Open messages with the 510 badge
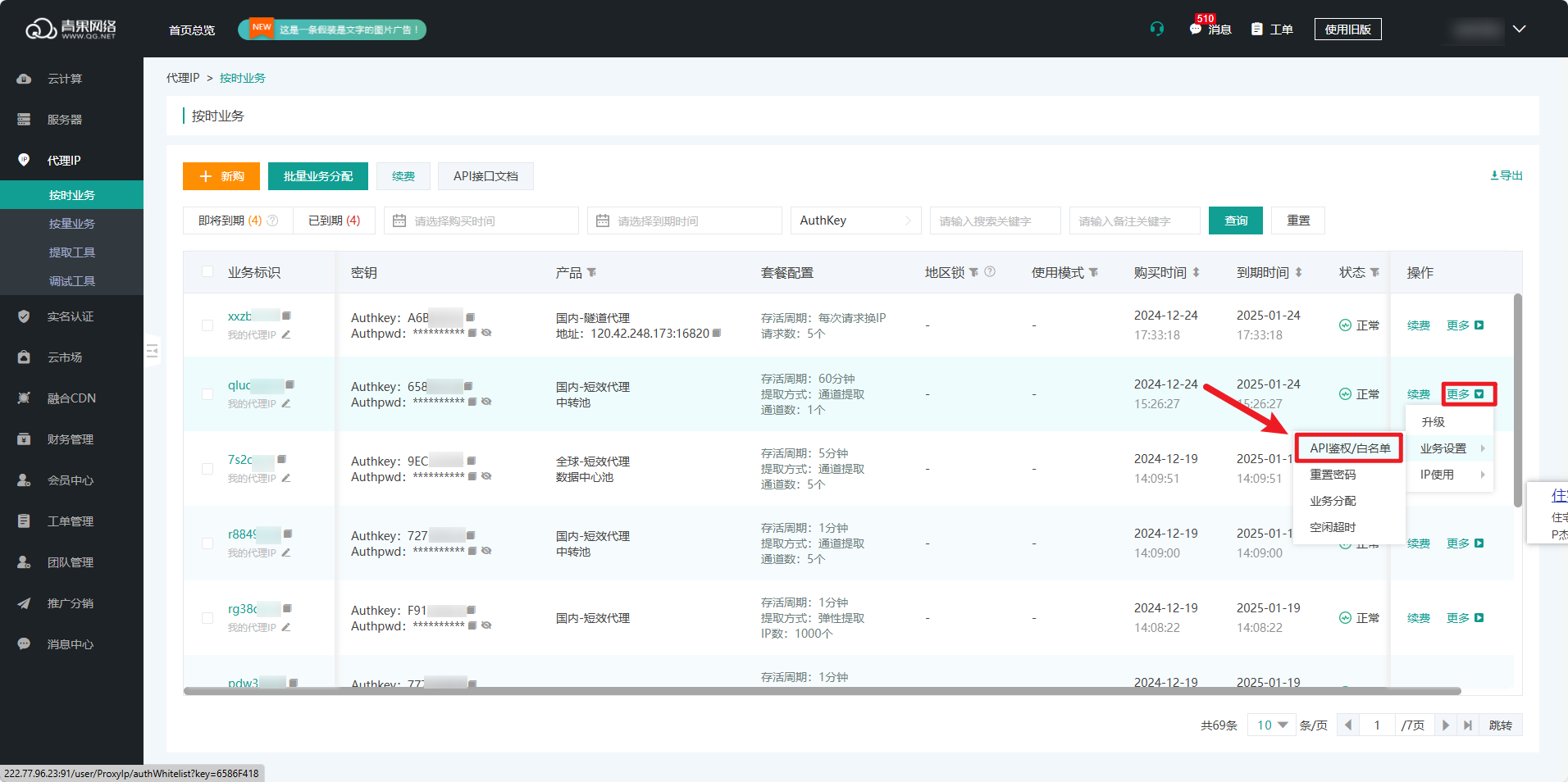 [x=1210, y=29]
